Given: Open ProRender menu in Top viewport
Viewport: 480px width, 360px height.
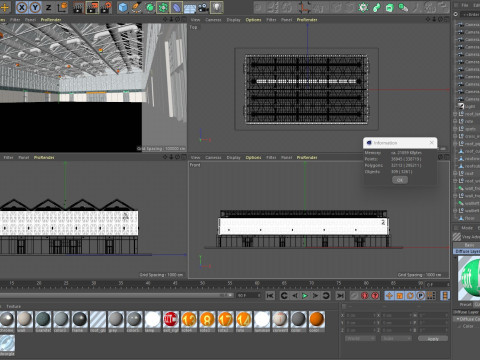Looking at the screenshot, I should tap(307, 20).
